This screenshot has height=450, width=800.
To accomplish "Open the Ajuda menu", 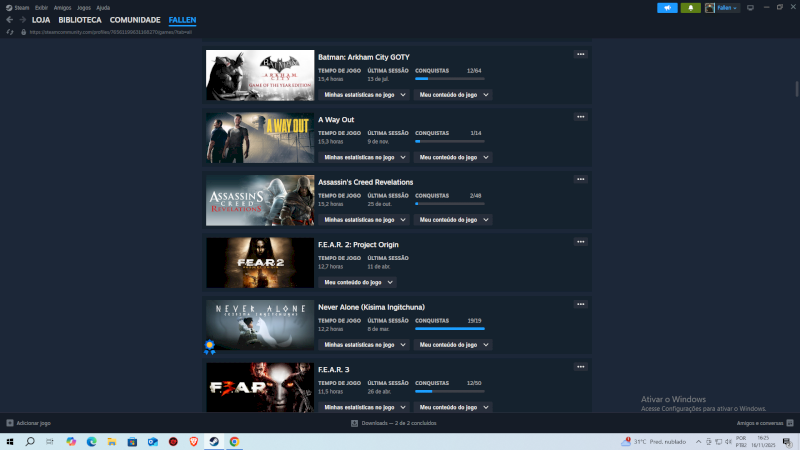I will pos(103,8).
